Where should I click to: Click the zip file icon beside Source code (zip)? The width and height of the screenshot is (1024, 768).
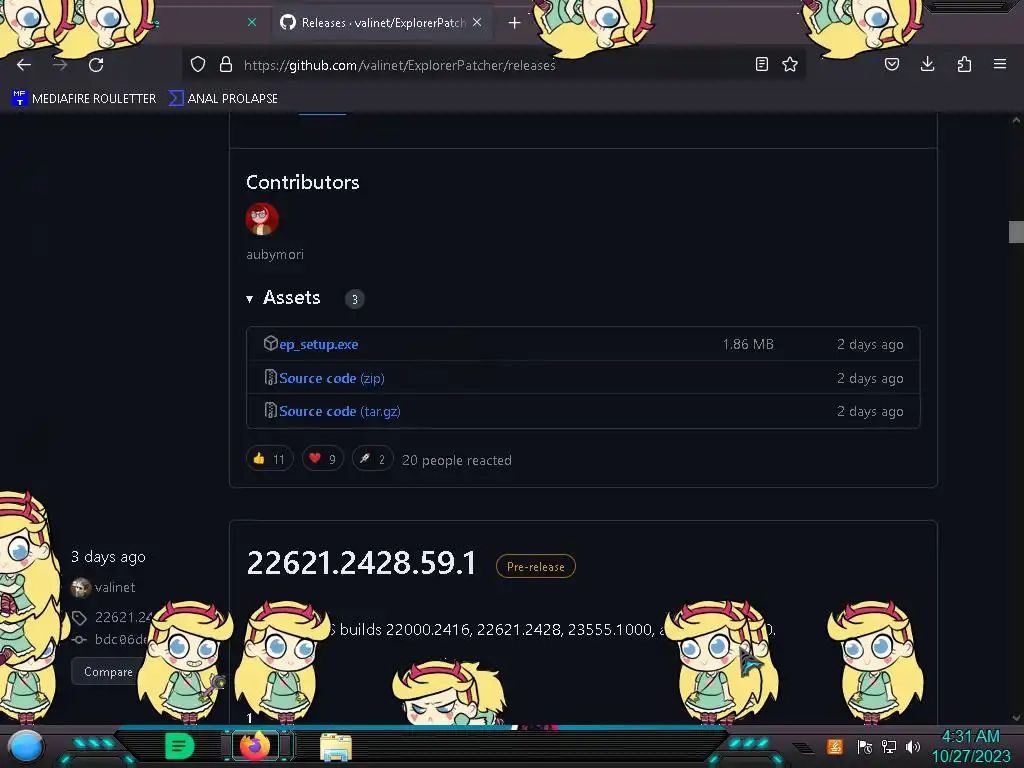[270, 377]
